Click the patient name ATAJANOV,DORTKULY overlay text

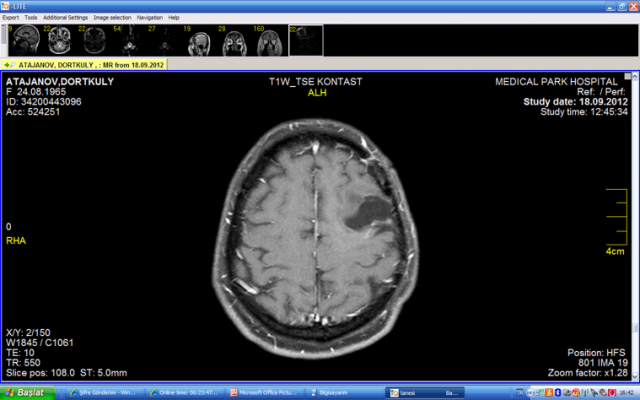point(60,82)
